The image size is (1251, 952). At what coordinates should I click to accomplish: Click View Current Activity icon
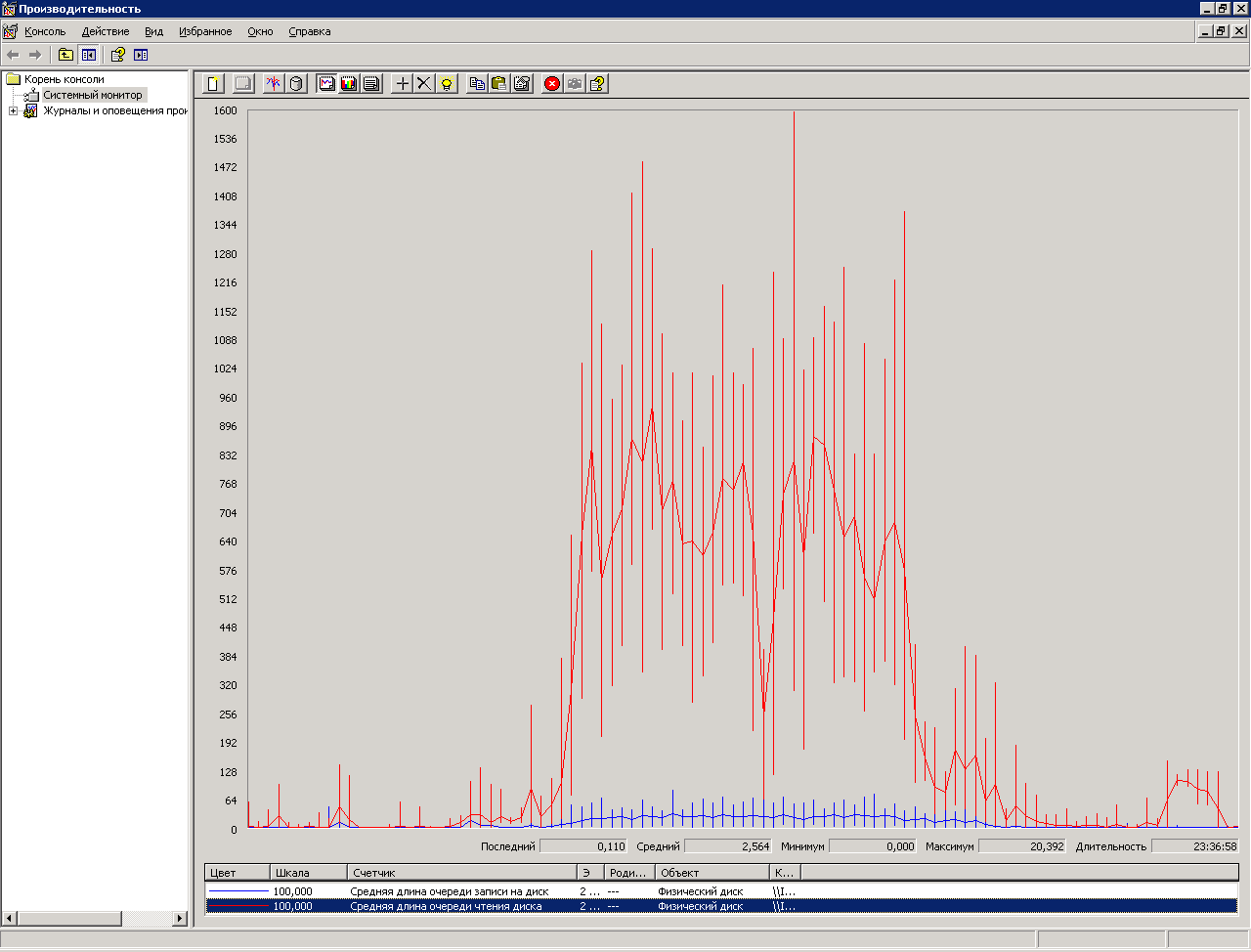[274, 84]
